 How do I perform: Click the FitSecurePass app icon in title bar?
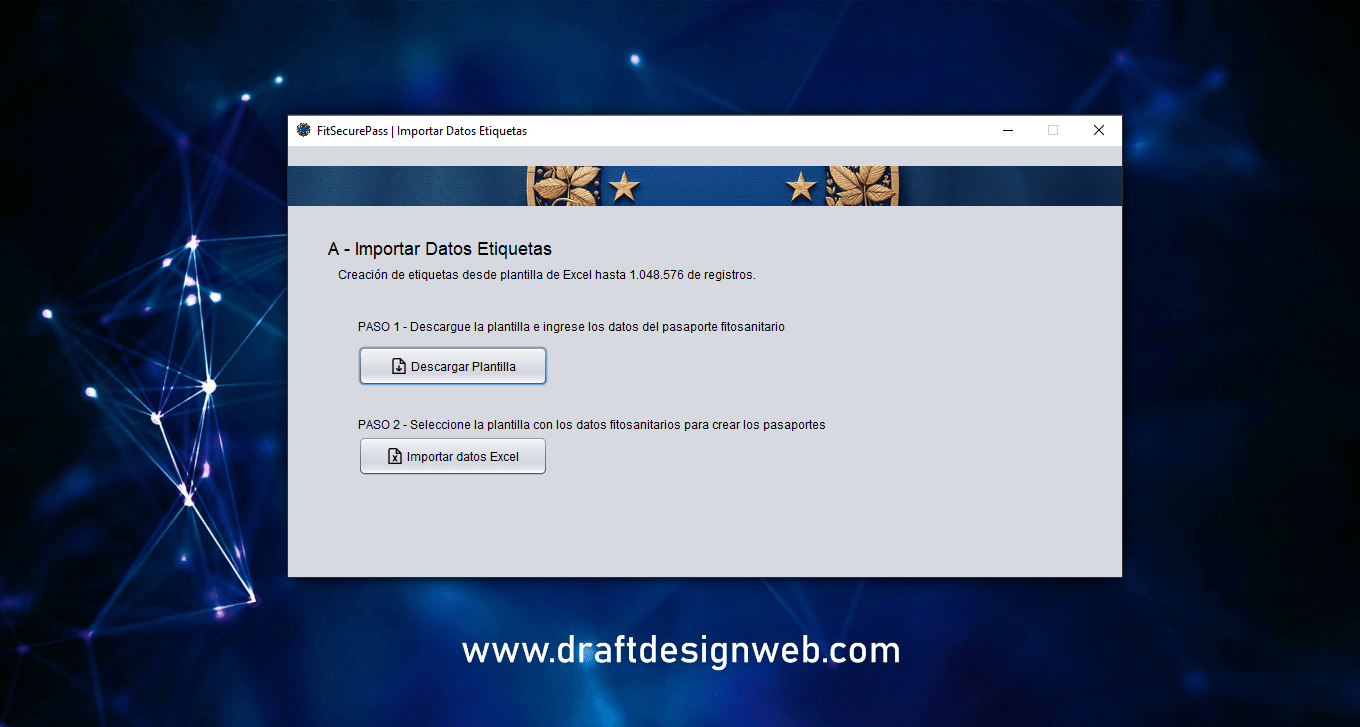304,130
